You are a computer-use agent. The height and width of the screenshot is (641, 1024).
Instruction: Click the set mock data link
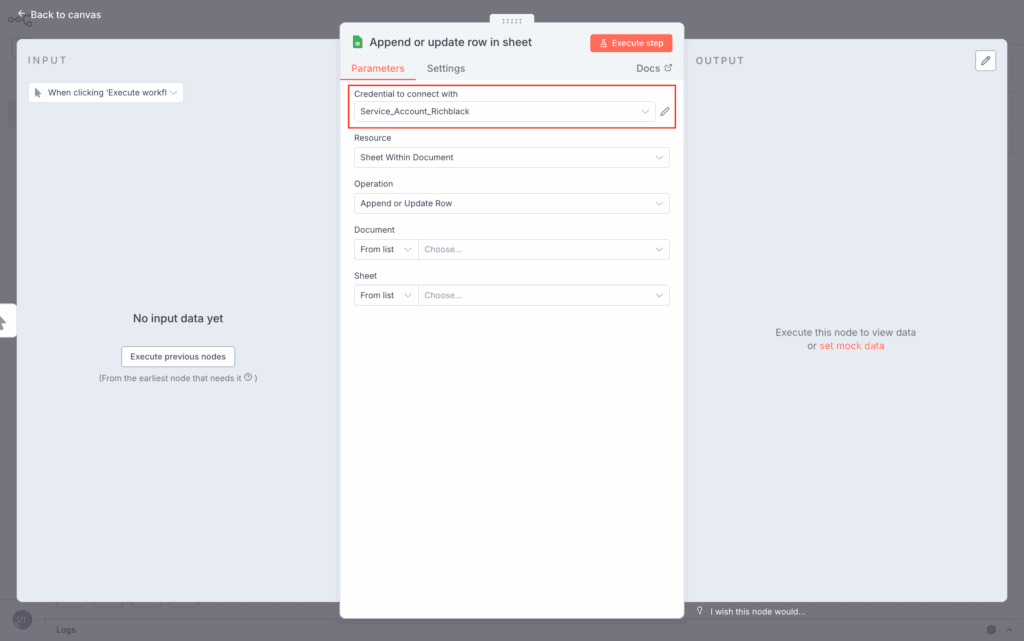click(851, 346)
